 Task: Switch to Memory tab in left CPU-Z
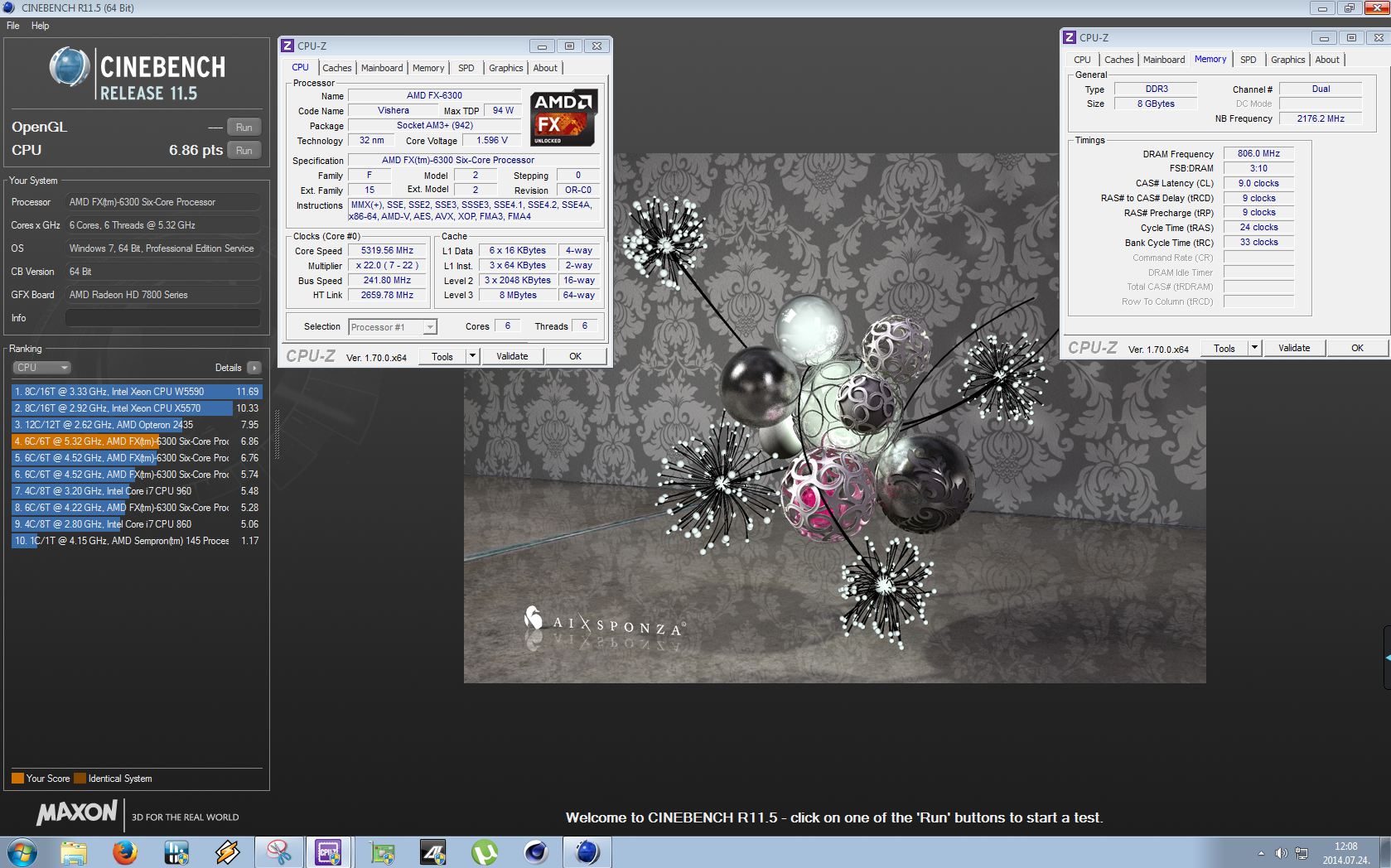tap(428, 68)
